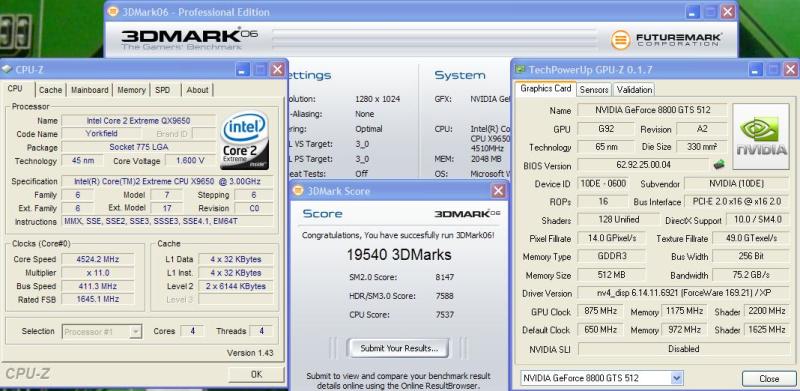Image resolution: width=800 pixels, height=391 pixels.
Task: Click the Core Speed value 4524.2 MHz
Action: [98, 259]
